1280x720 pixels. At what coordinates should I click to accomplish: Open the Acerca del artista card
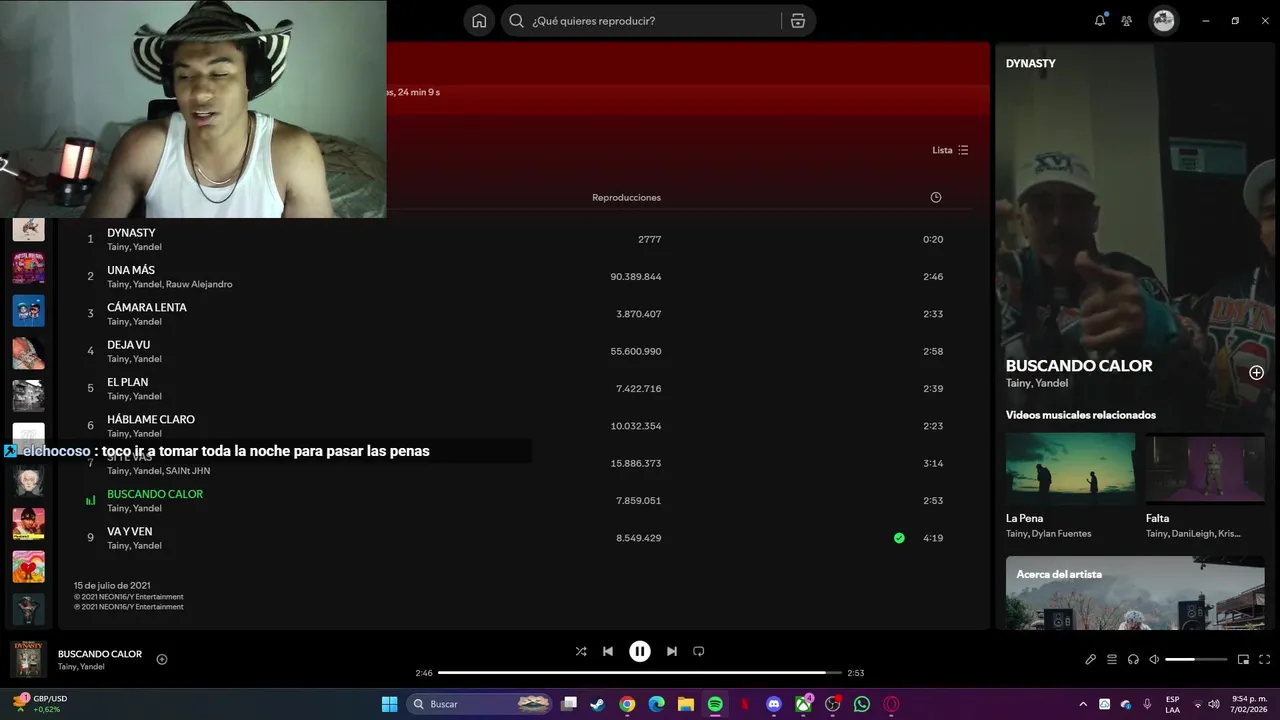pos(1135,593)
